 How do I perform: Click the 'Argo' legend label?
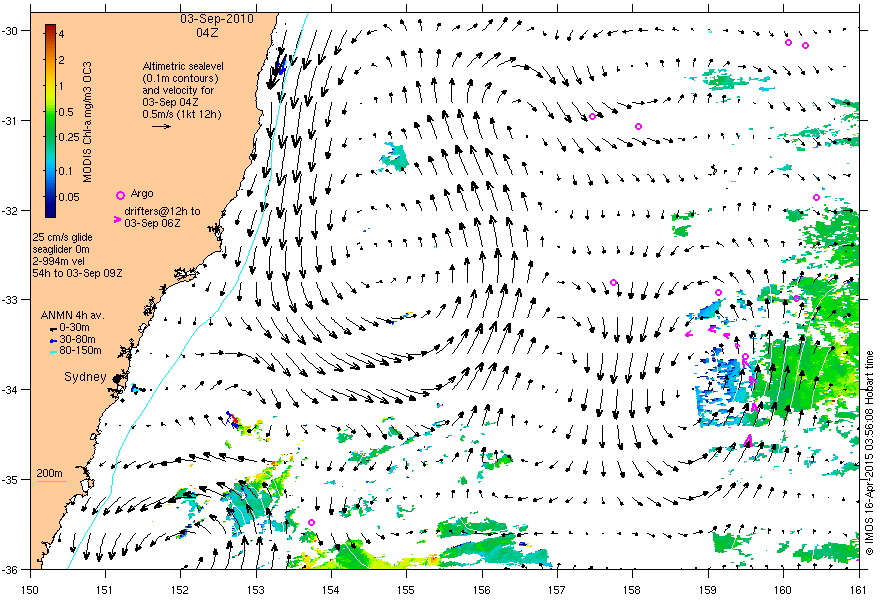point(141,194)
